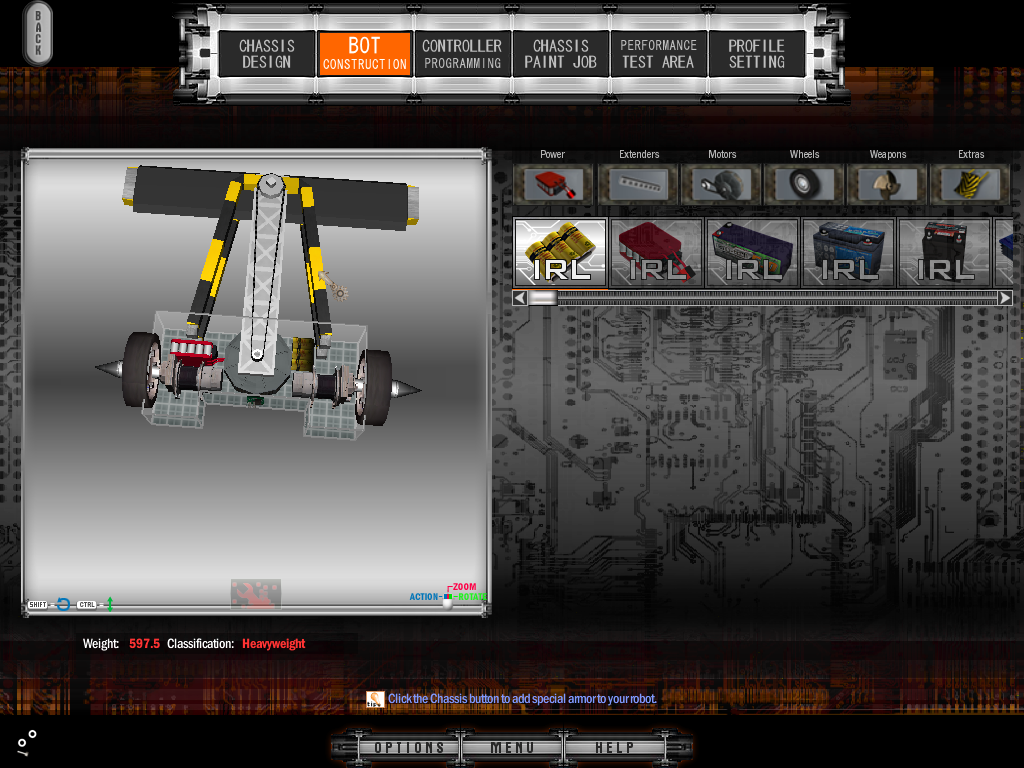Click the red wrench remove-part icon

tap(255, 594)
